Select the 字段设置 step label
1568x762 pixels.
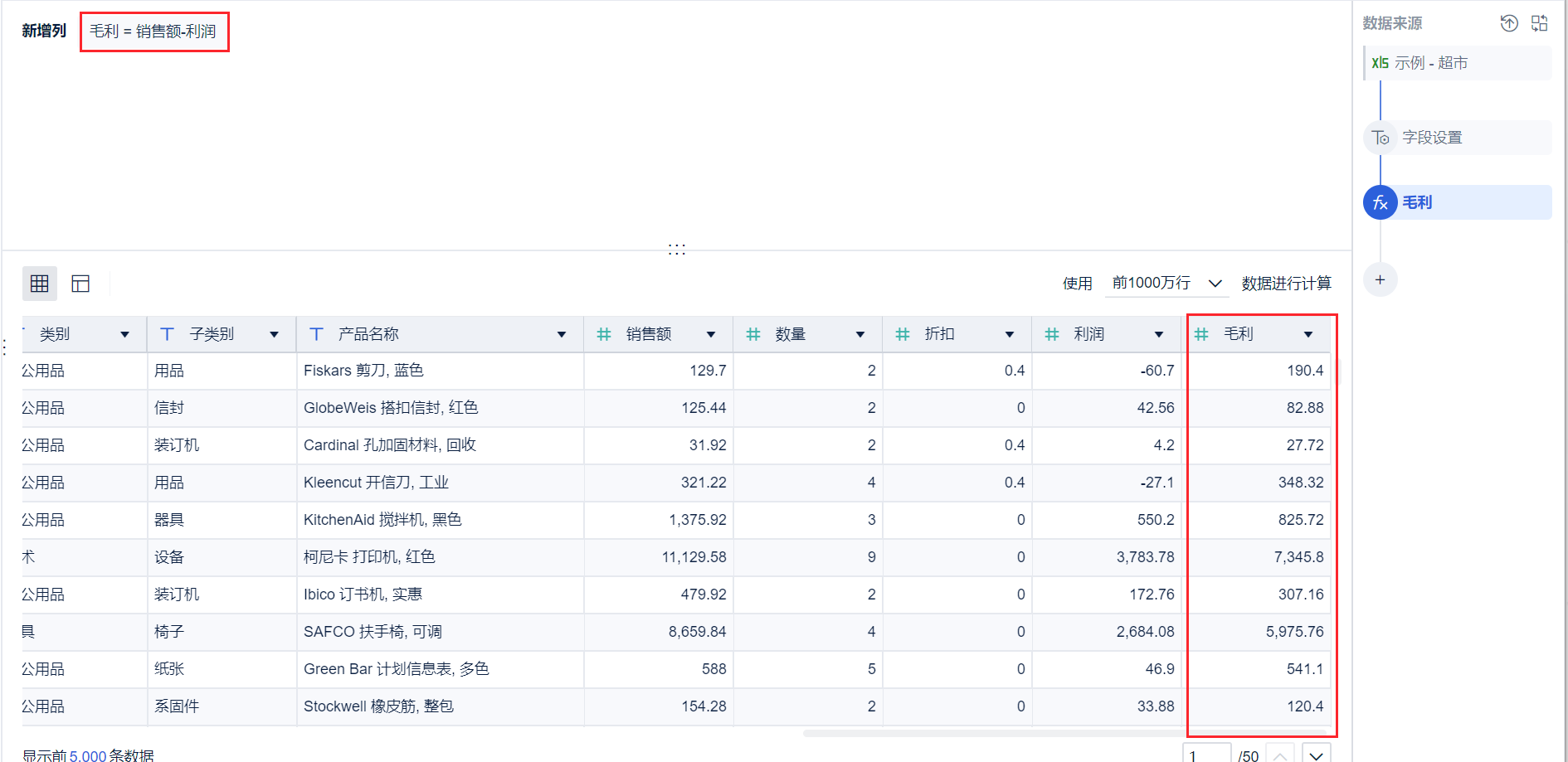(1432, 138)
